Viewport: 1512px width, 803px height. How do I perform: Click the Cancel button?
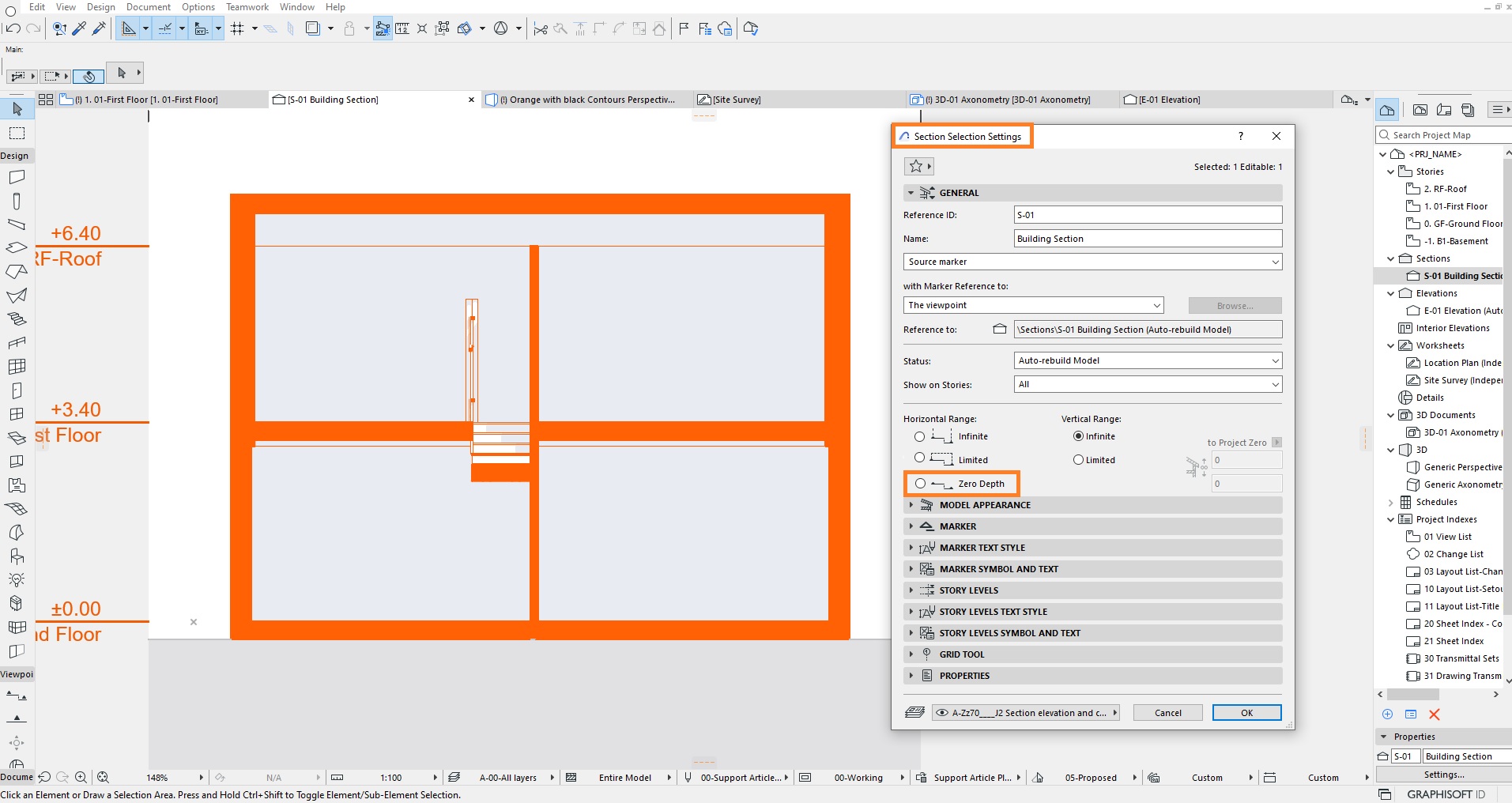[x=1167, y=713]
